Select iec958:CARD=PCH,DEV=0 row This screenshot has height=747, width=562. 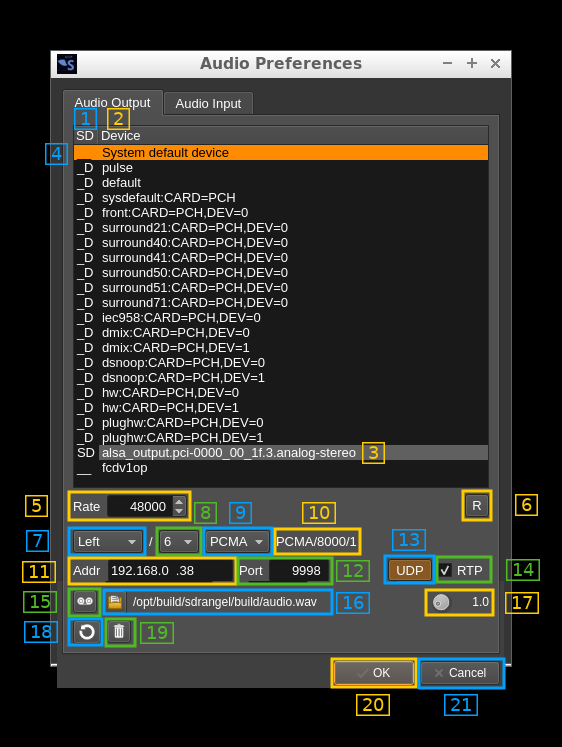click(281, 318)
